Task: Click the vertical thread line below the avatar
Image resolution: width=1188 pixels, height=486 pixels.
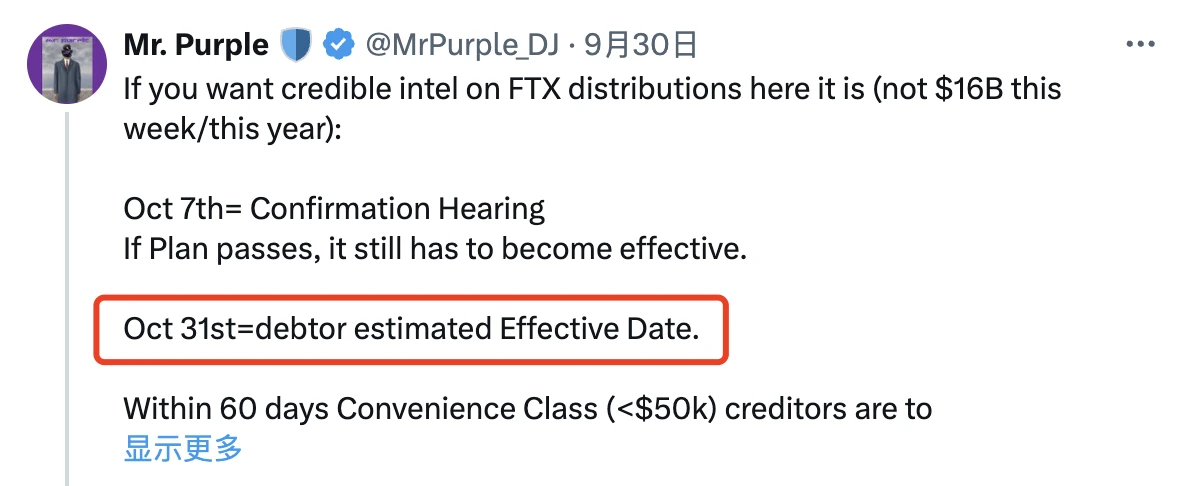Action: click(67, 300)
